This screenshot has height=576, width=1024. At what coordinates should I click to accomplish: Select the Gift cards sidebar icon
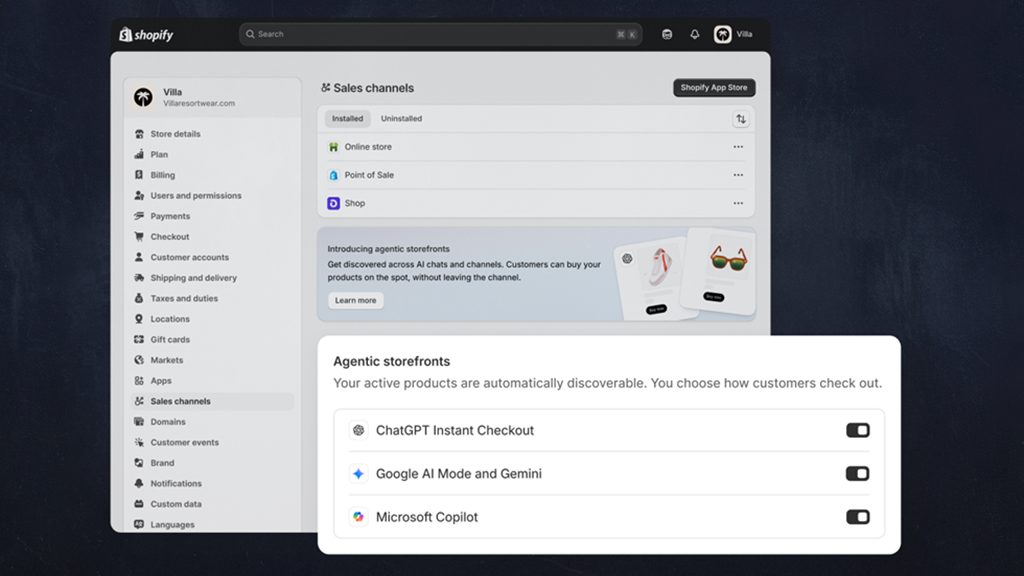tap(140, 339)
